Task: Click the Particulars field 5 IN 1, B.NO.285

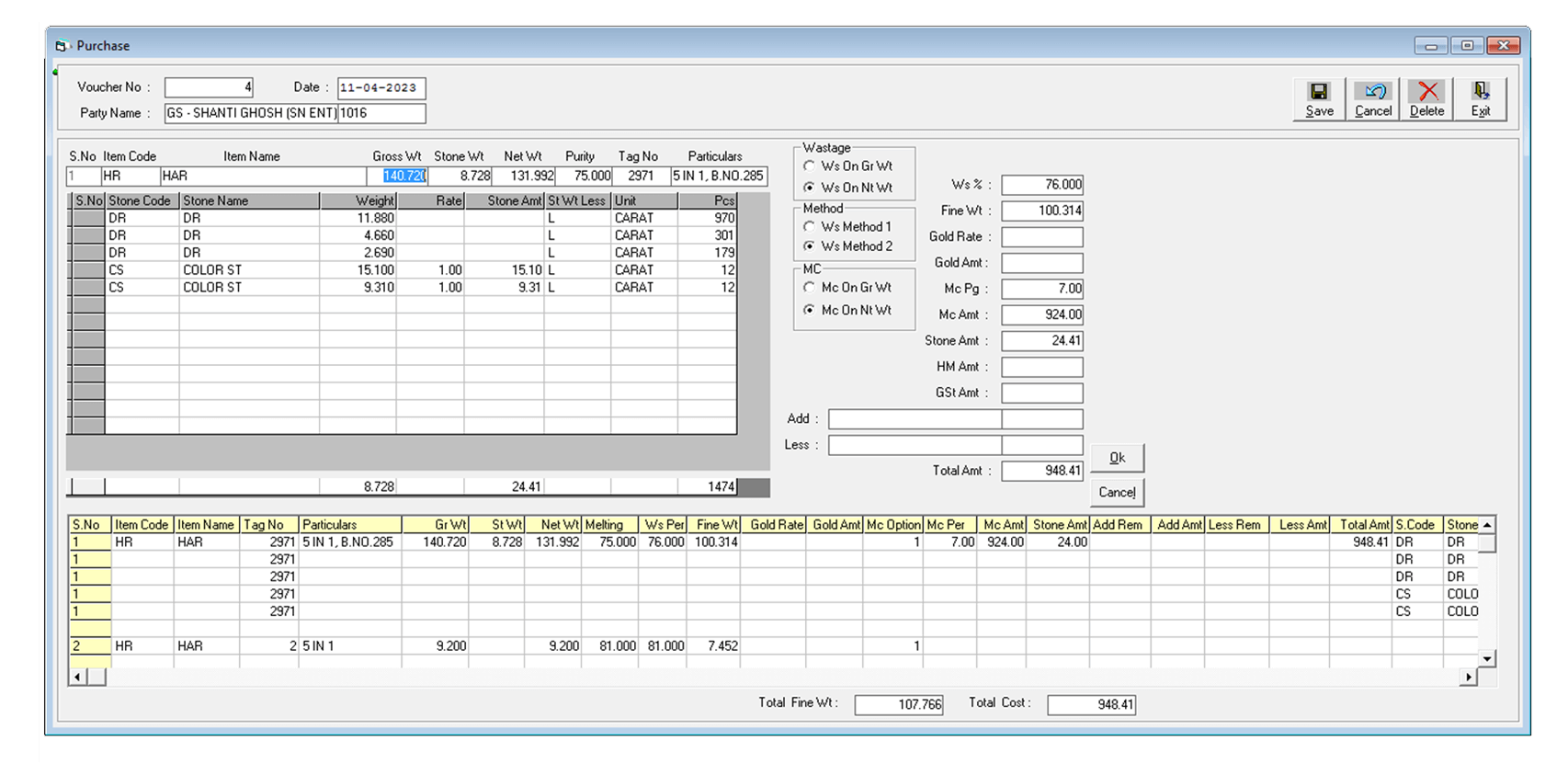Action: pyautogui.click(x=719, y=176)
